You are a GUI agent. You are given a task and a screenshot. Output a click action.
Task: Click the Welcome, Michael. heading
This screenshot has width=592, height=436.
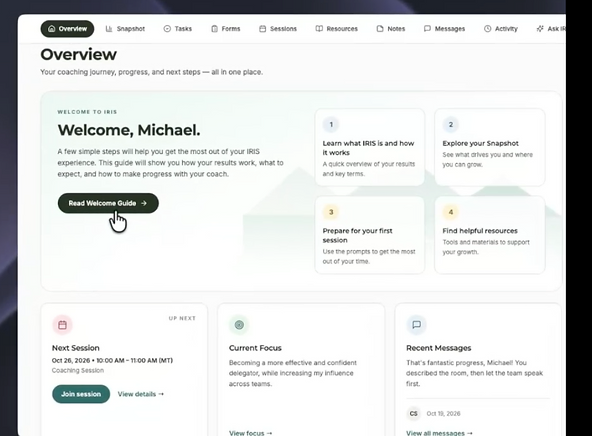129,130
